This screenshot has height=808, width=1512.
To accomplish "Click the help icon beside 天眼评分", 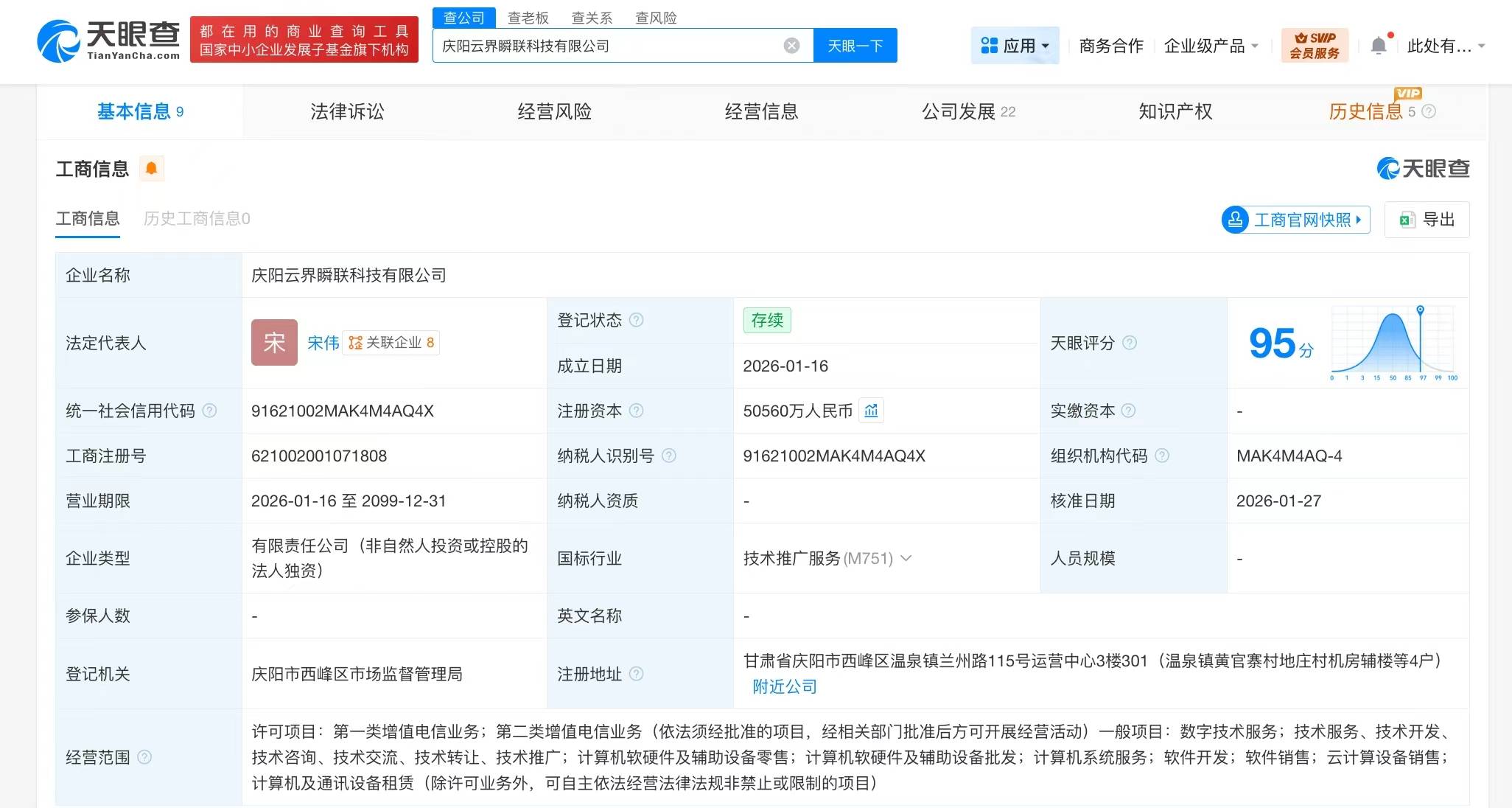I will [1130, 343].
